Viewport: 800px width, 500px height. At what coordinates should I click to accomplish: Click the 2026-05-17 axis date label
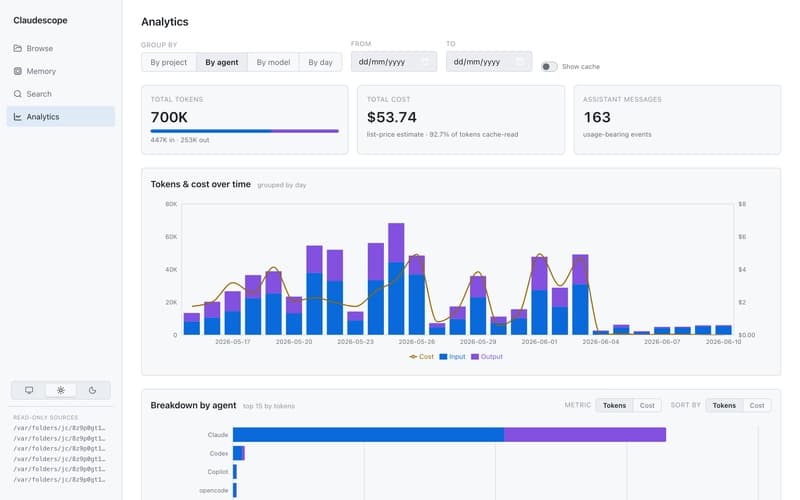233,342
